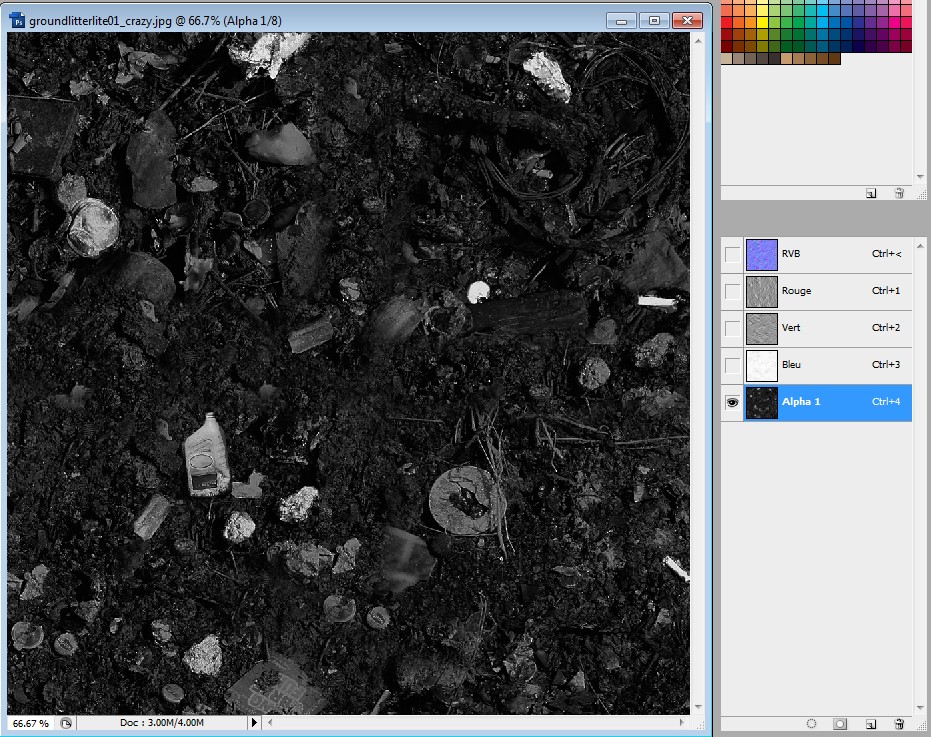Click the swatches panel scroll-down arrow
Screen dimensions: 931x737
920,176
